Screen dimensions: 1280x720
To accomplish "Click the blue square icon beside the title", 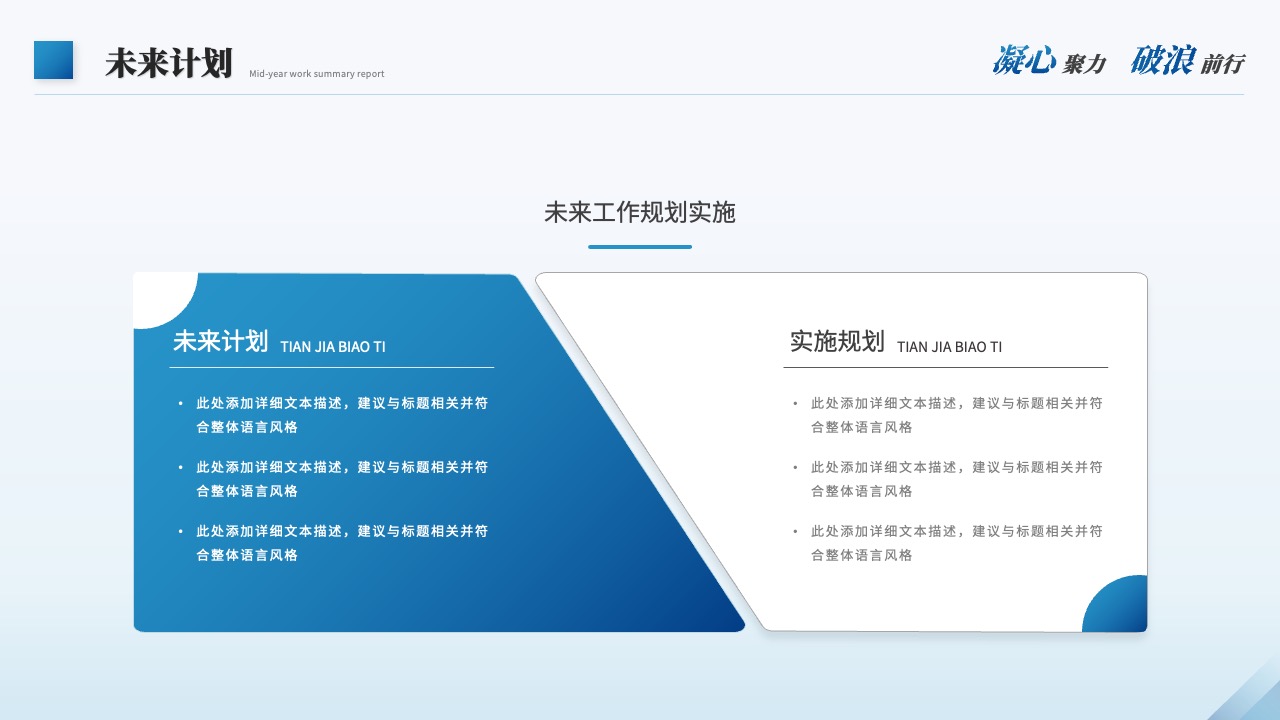I will pos(54,60).
